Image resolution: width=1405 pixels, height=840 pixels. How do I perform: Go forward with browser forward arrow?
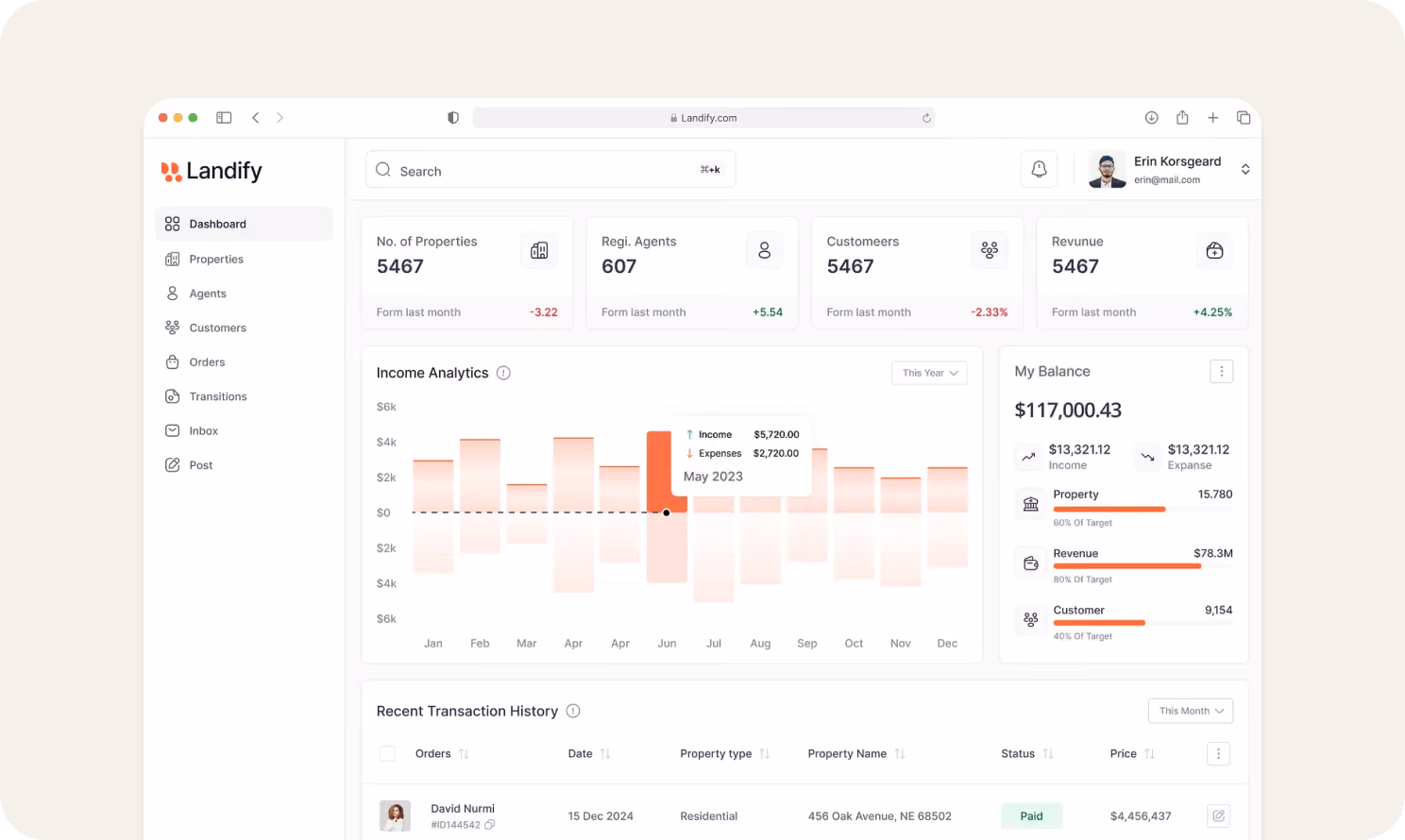(279, 118)
